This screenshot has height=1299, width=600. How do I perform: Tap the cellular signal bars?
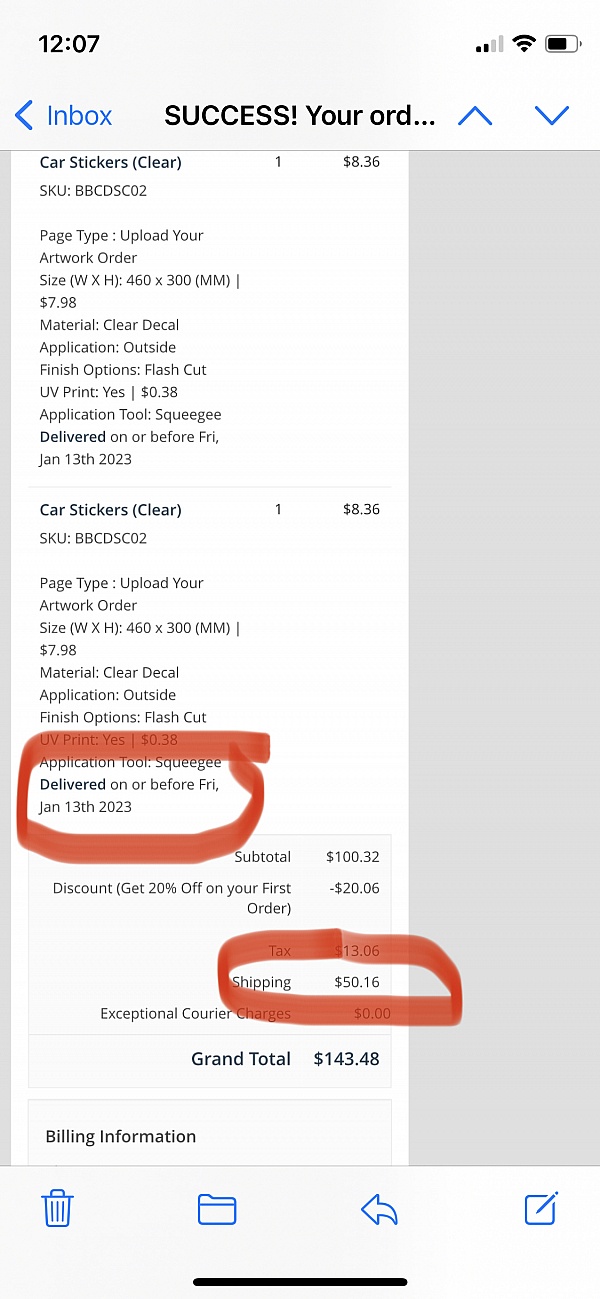tap(490, 45)
